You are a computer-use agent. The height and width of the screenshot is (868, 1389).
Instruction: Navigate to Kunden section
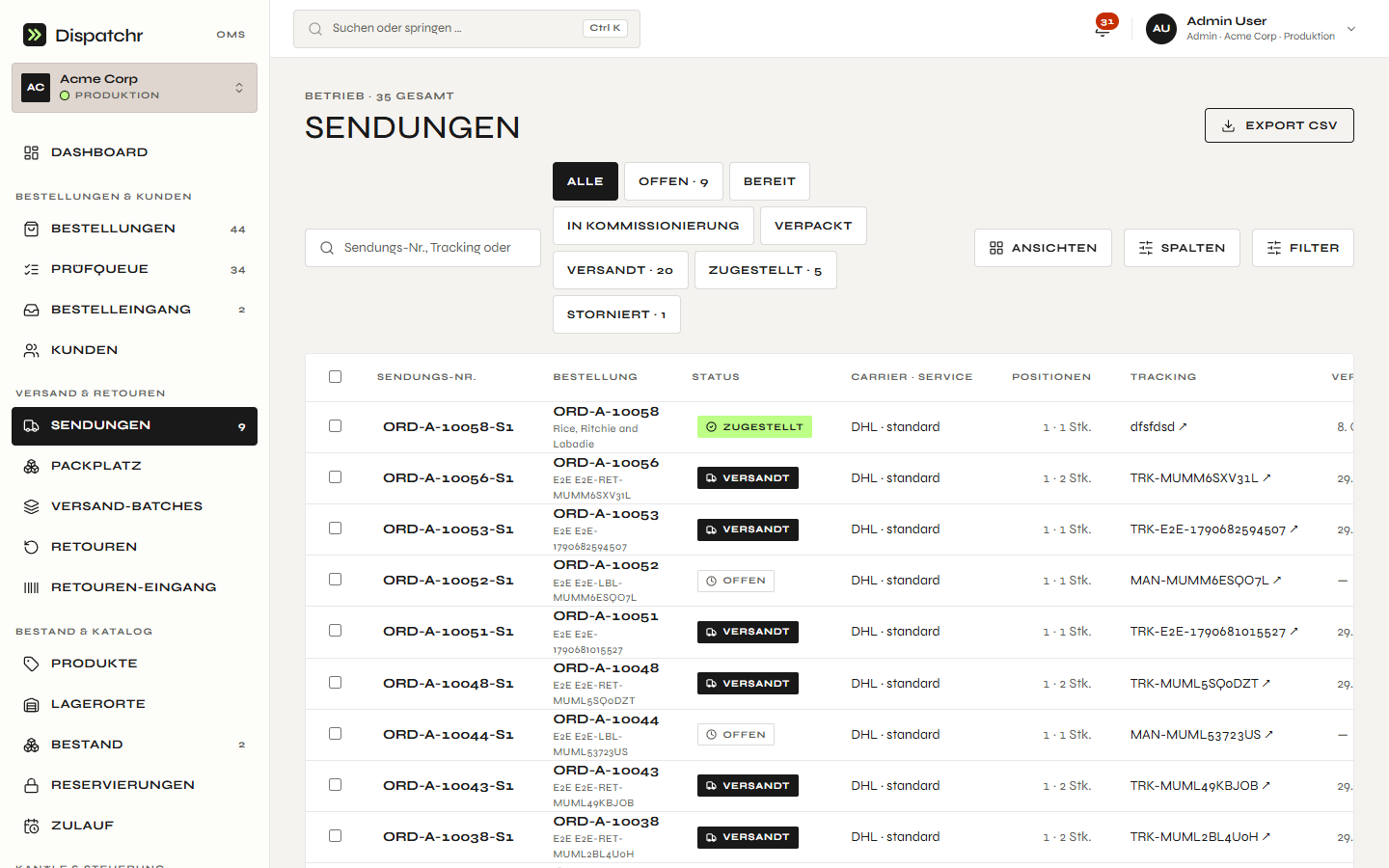[134, 350]
